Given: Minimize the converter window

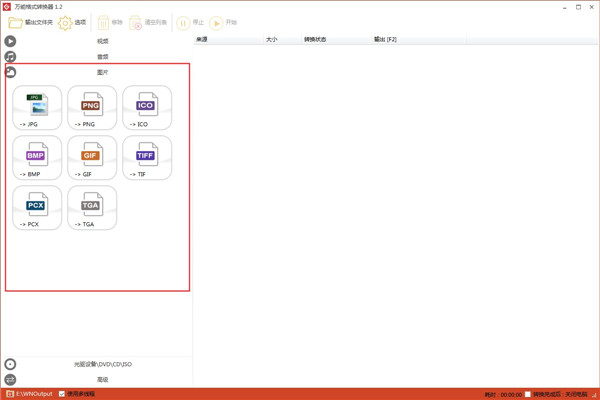Looking at the screenshot, I should pos(564,7).
